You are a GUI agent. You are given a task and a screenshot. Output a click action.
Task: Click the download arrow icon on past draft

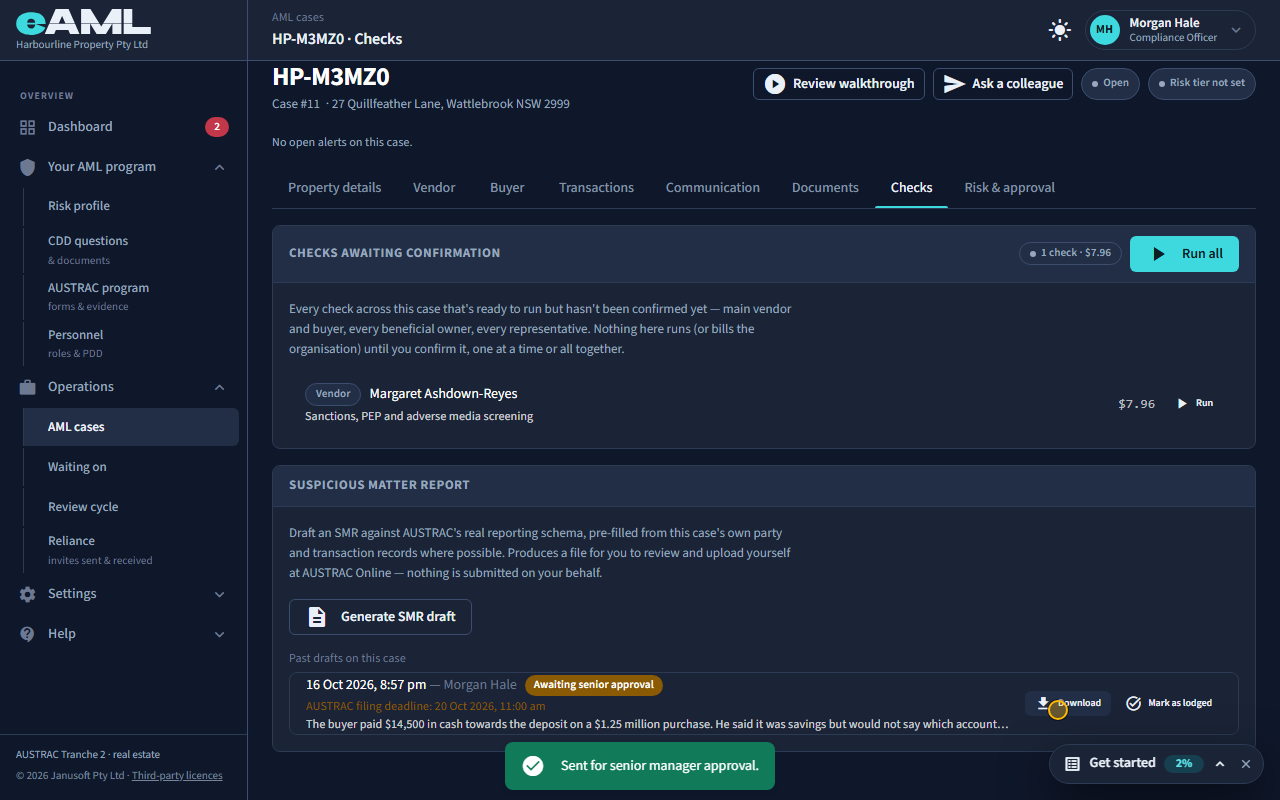tap(1043, 703)
